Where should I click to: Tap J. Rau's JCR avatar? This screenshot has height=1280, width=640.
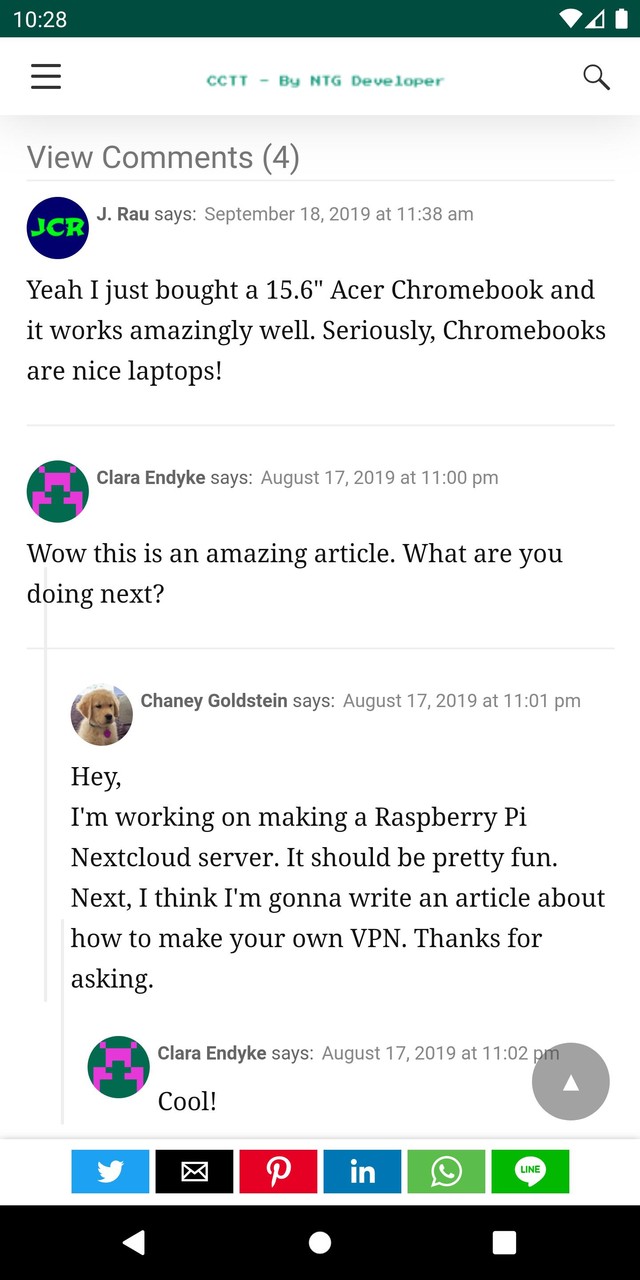point(58,228)
